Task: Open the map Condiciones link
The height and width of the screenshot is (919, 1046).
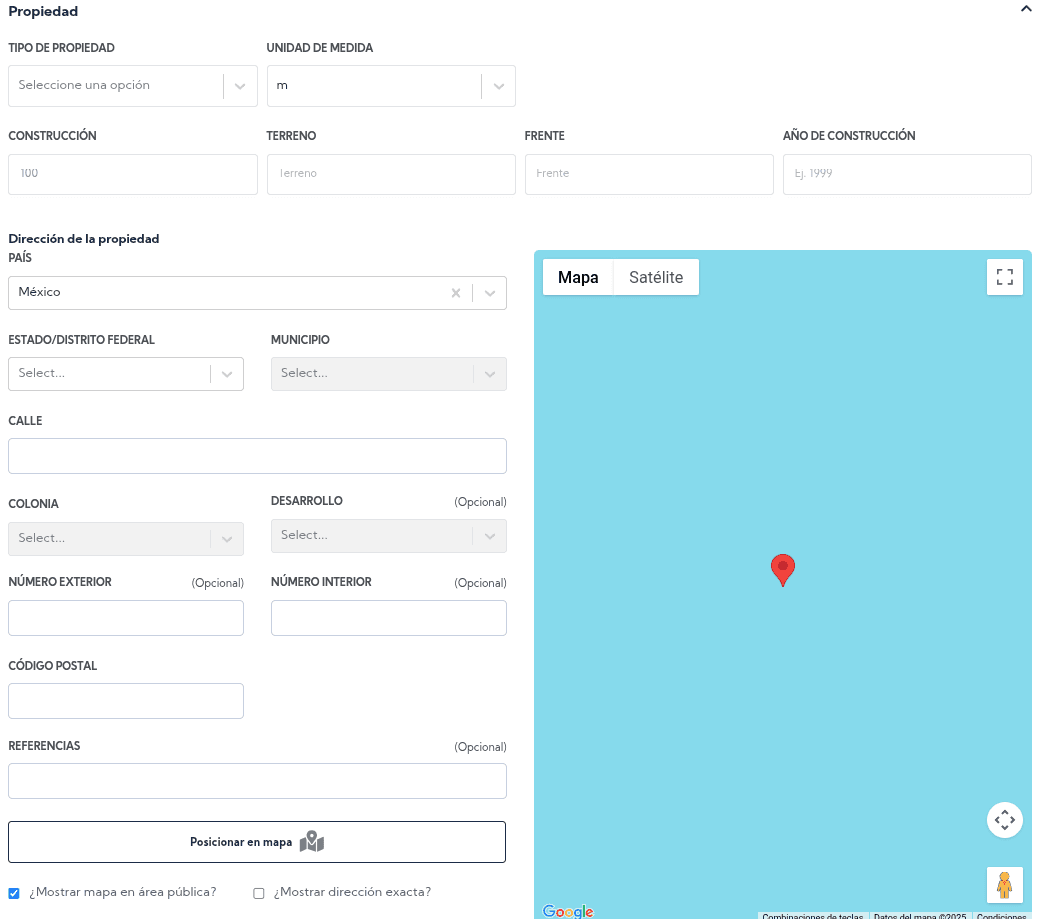Action: click(x=1001, y=915)
